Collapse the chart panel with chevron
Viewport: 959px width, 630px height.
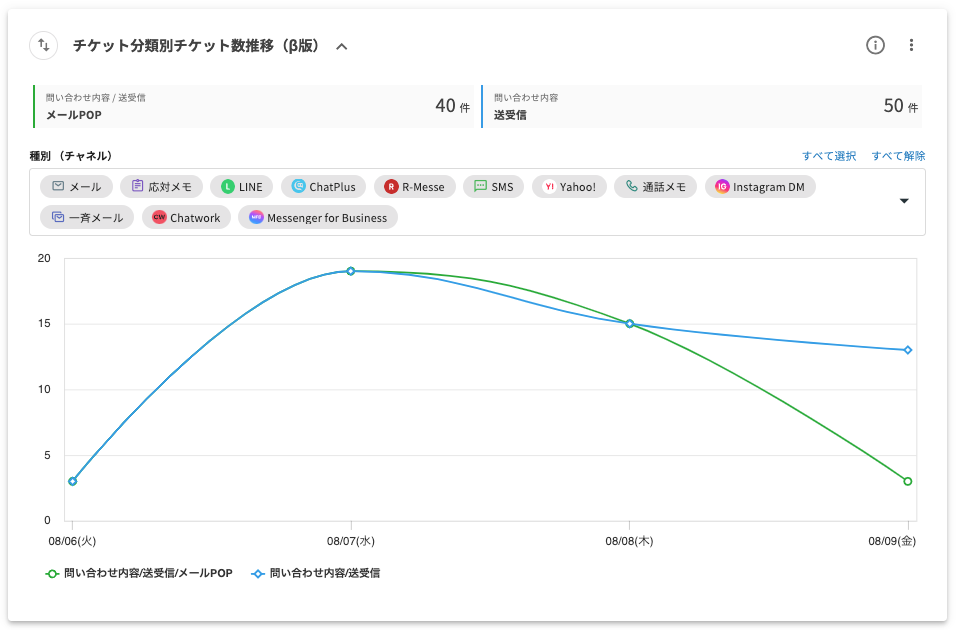tap(342, 46)
